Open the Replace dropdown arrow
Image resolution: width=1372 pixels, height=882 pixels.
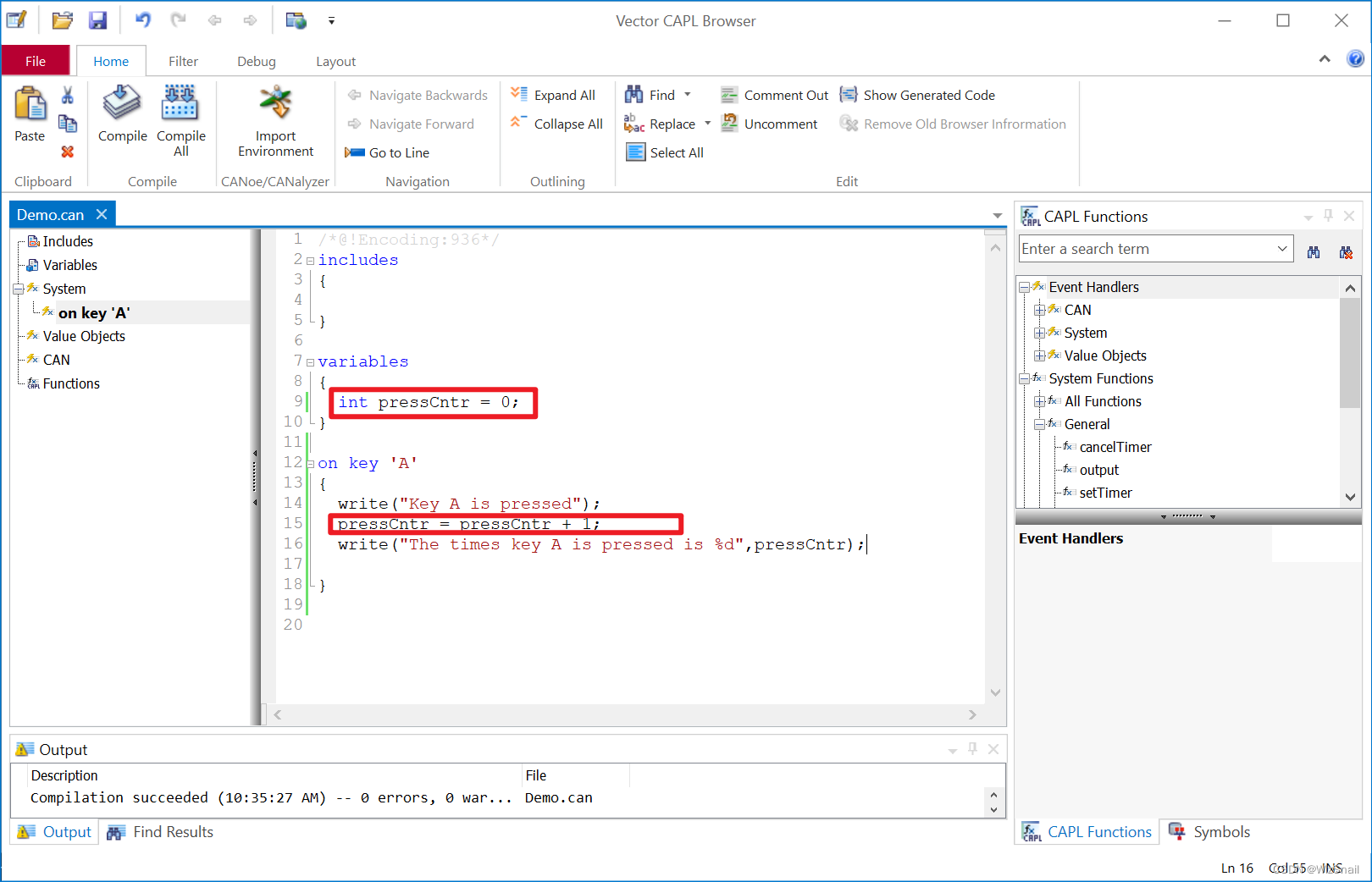(707, 124)
